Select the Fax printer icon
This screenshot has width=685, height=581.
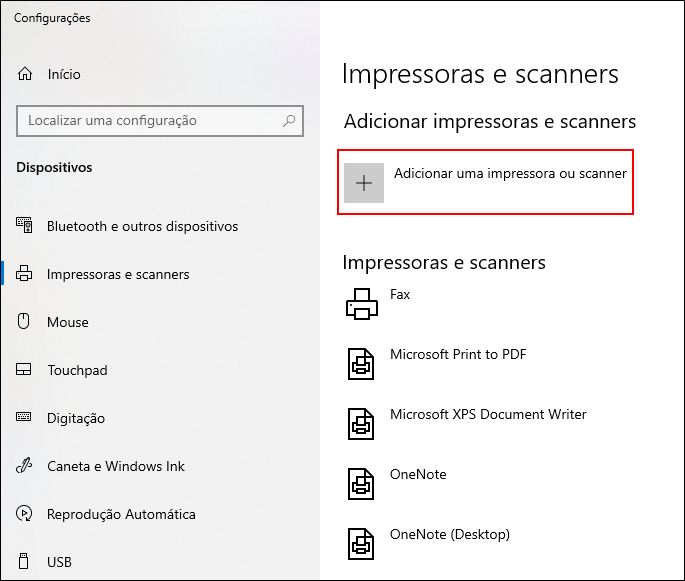click(x=362, y=304)
